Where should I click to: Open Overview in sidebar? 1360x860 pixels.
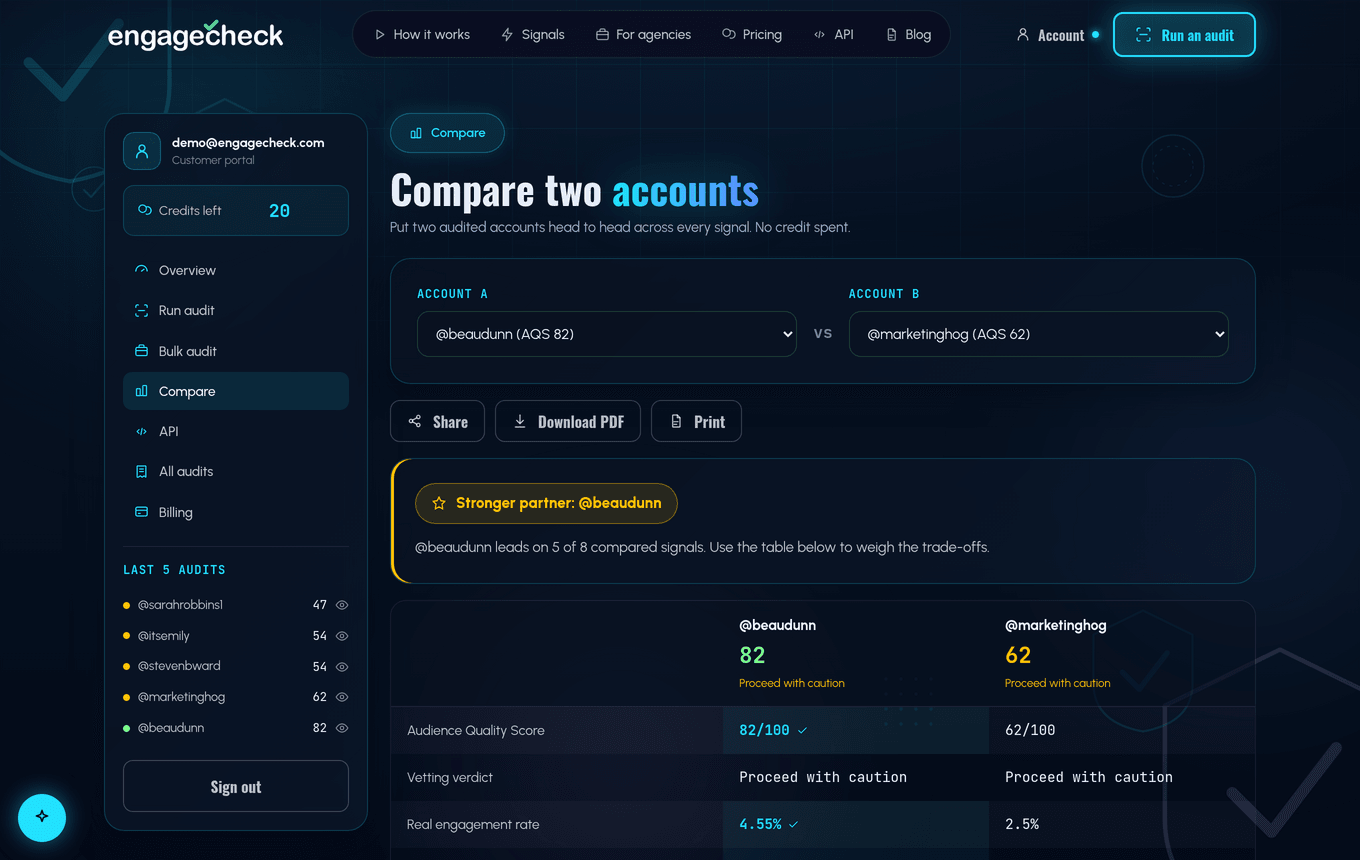236,270
